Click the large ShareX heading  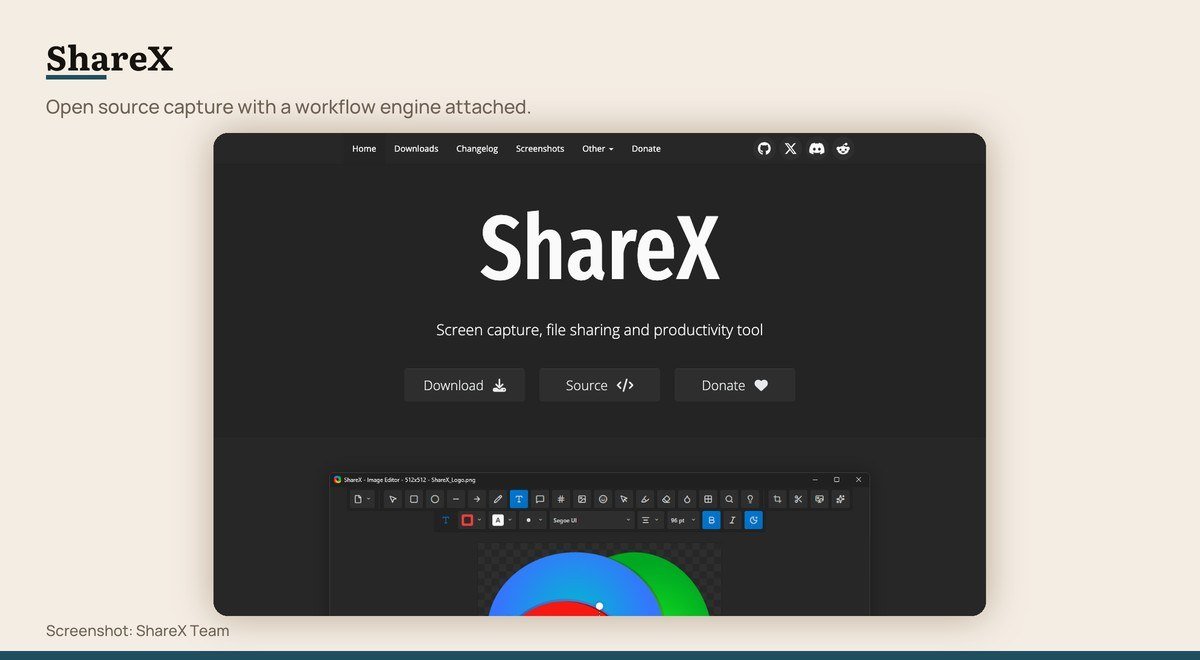[600, 246]
